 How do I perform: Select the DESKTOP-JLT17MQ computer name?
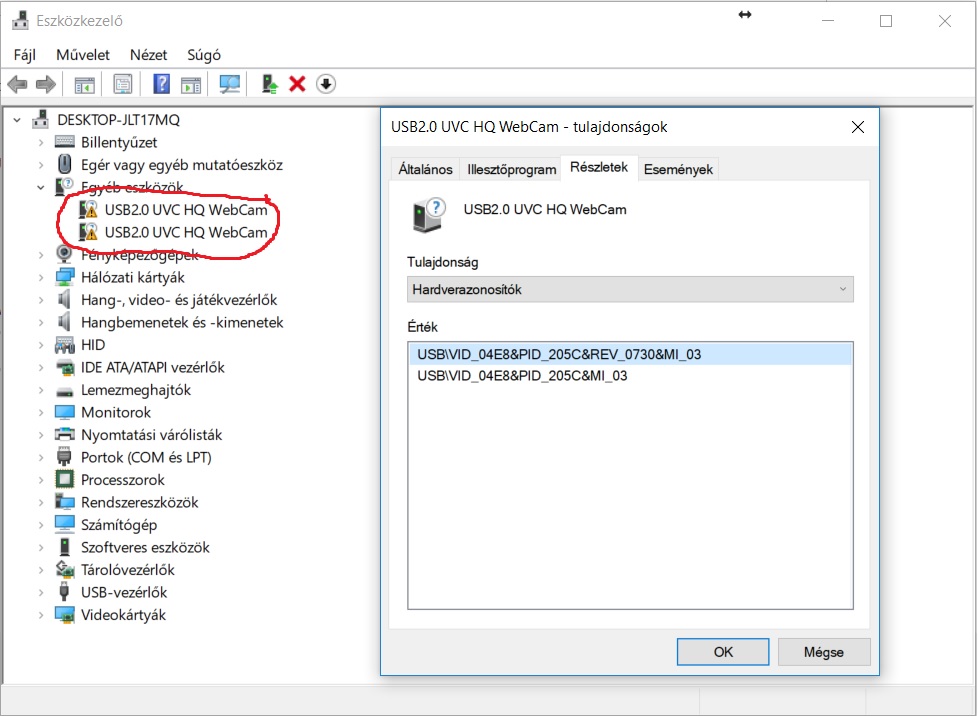pos(119,120)
